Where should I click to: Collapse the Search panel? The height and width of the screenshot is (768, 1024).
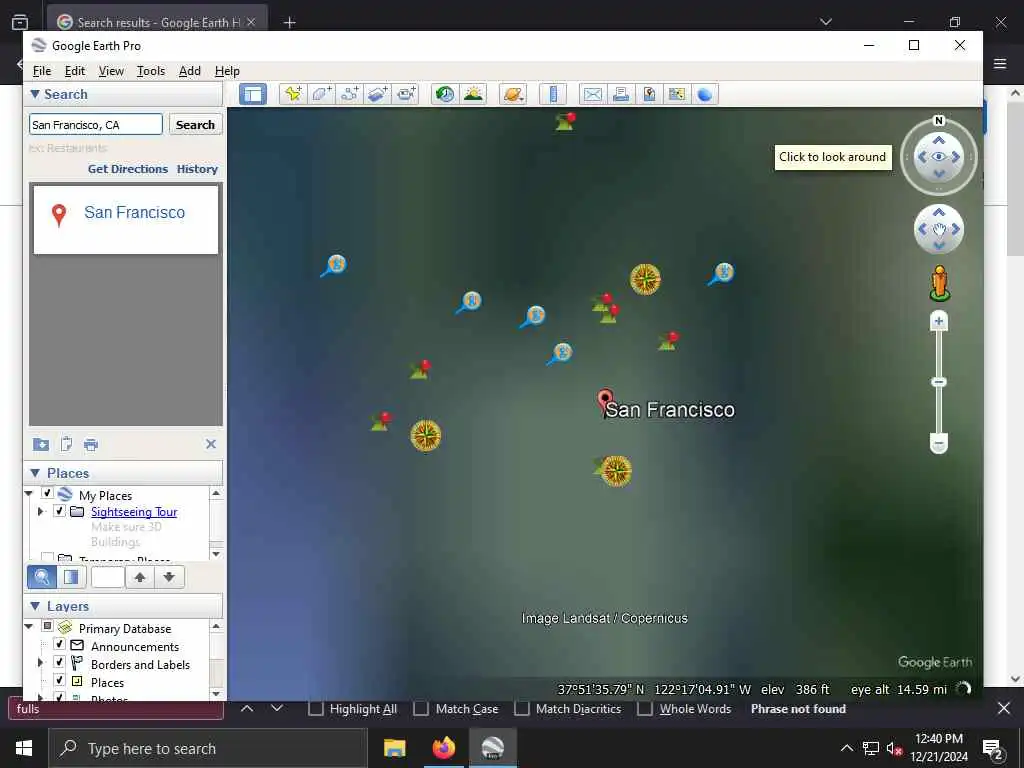pyautogui.click(x=35, y=94)
